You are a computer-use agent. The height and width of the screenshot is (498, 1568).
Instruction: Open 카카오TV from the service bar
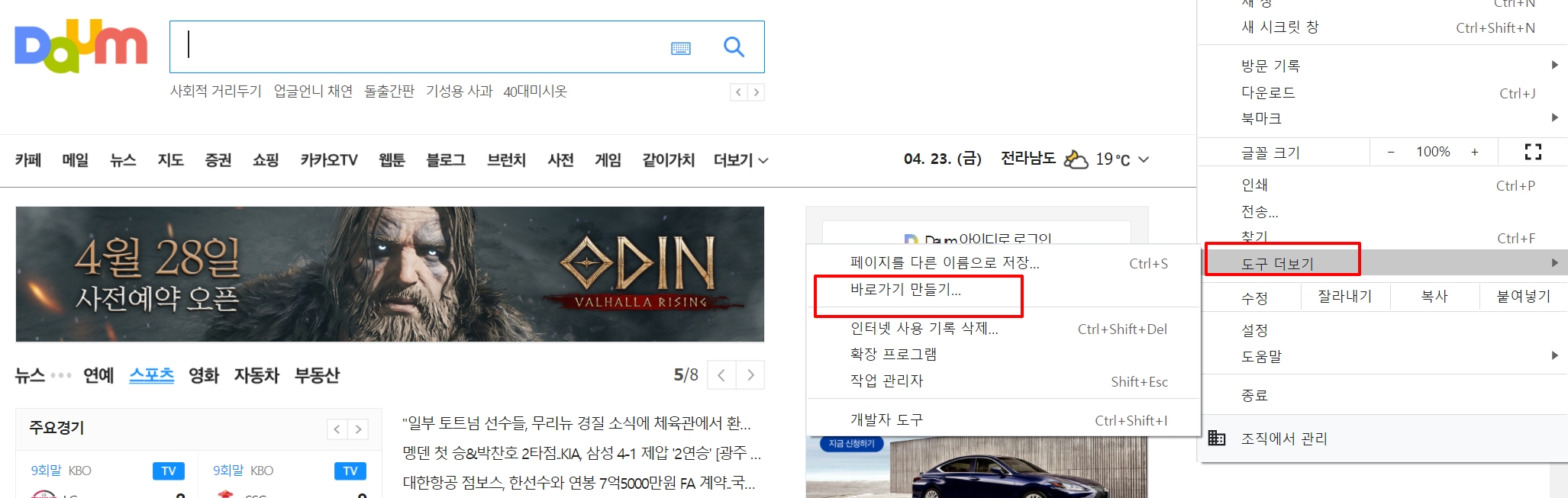[329, 160]
